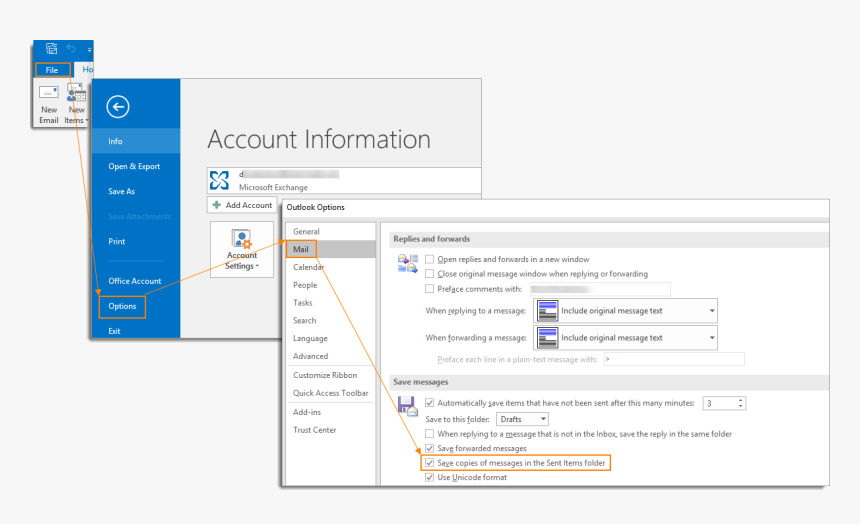Toggle Save copies in Sent Items folder
The image size is (860, 524).
(x=429, y=463)
